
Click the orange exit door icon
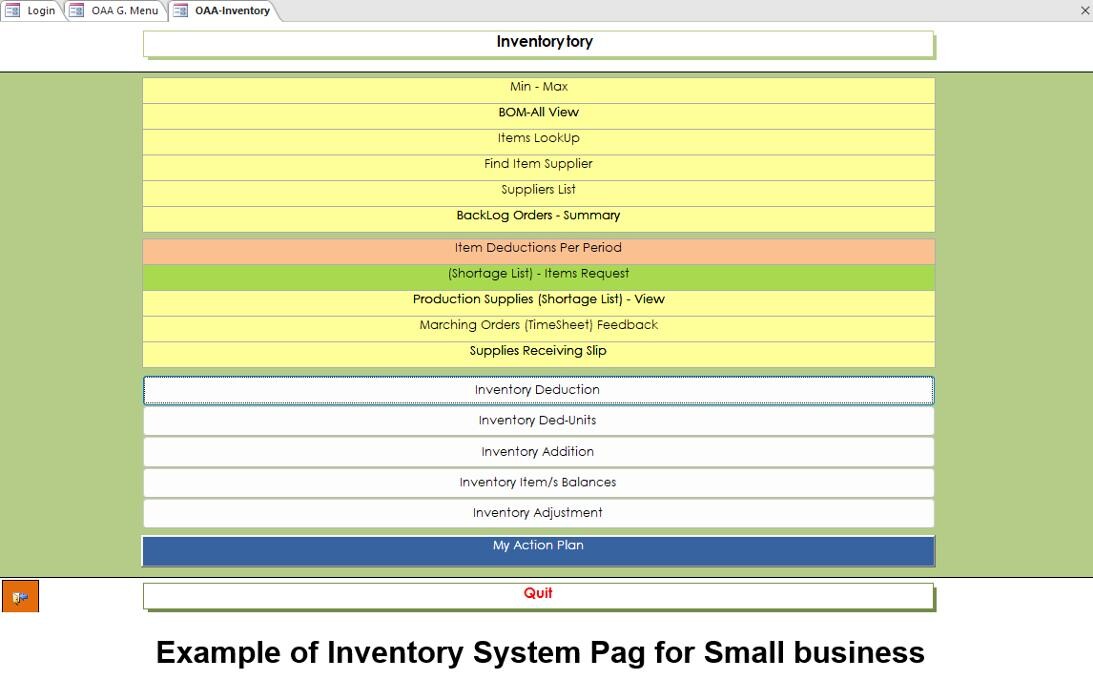coord(20,597)
